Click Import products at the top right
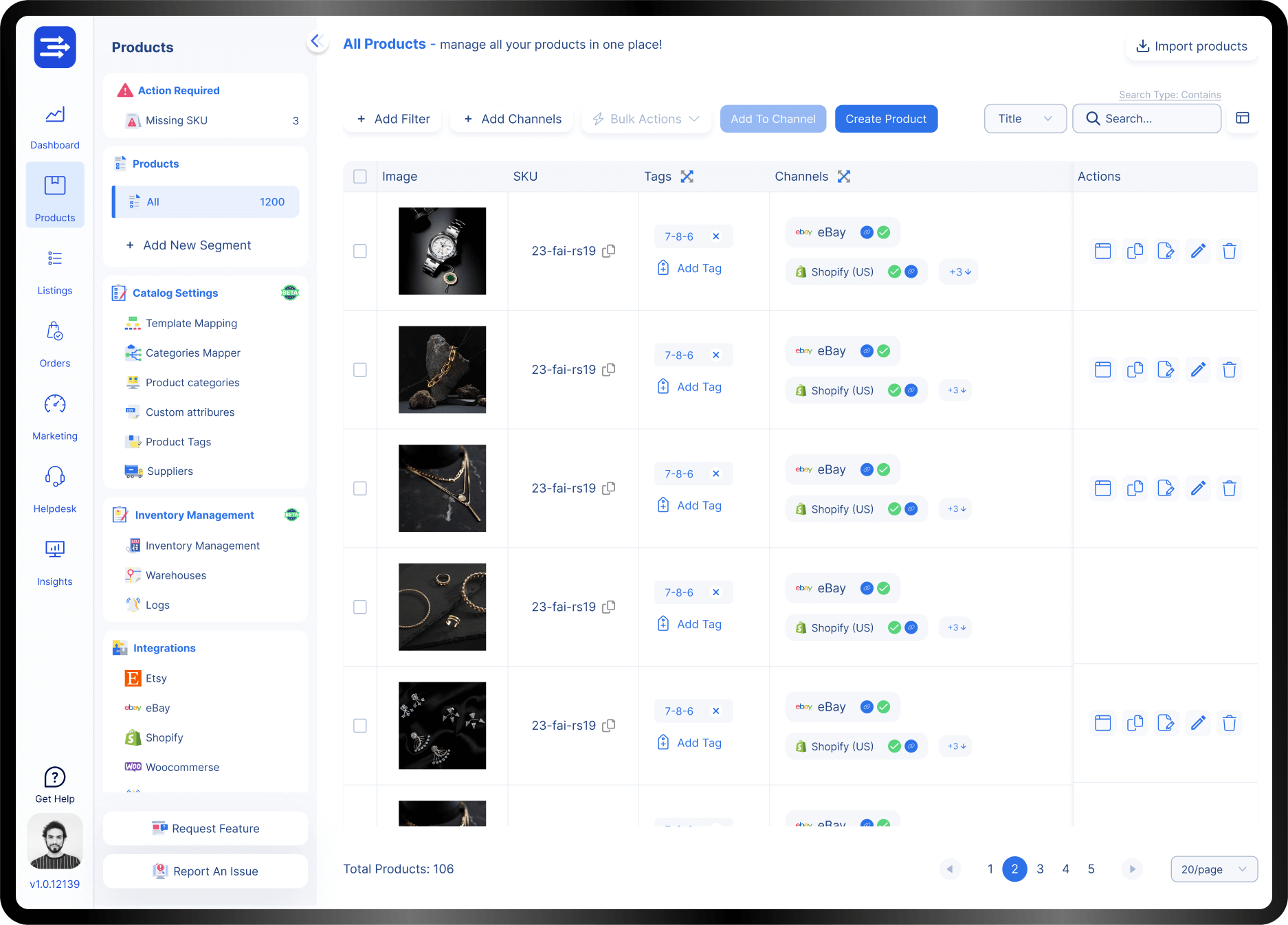 click(x=1191, y=46)
